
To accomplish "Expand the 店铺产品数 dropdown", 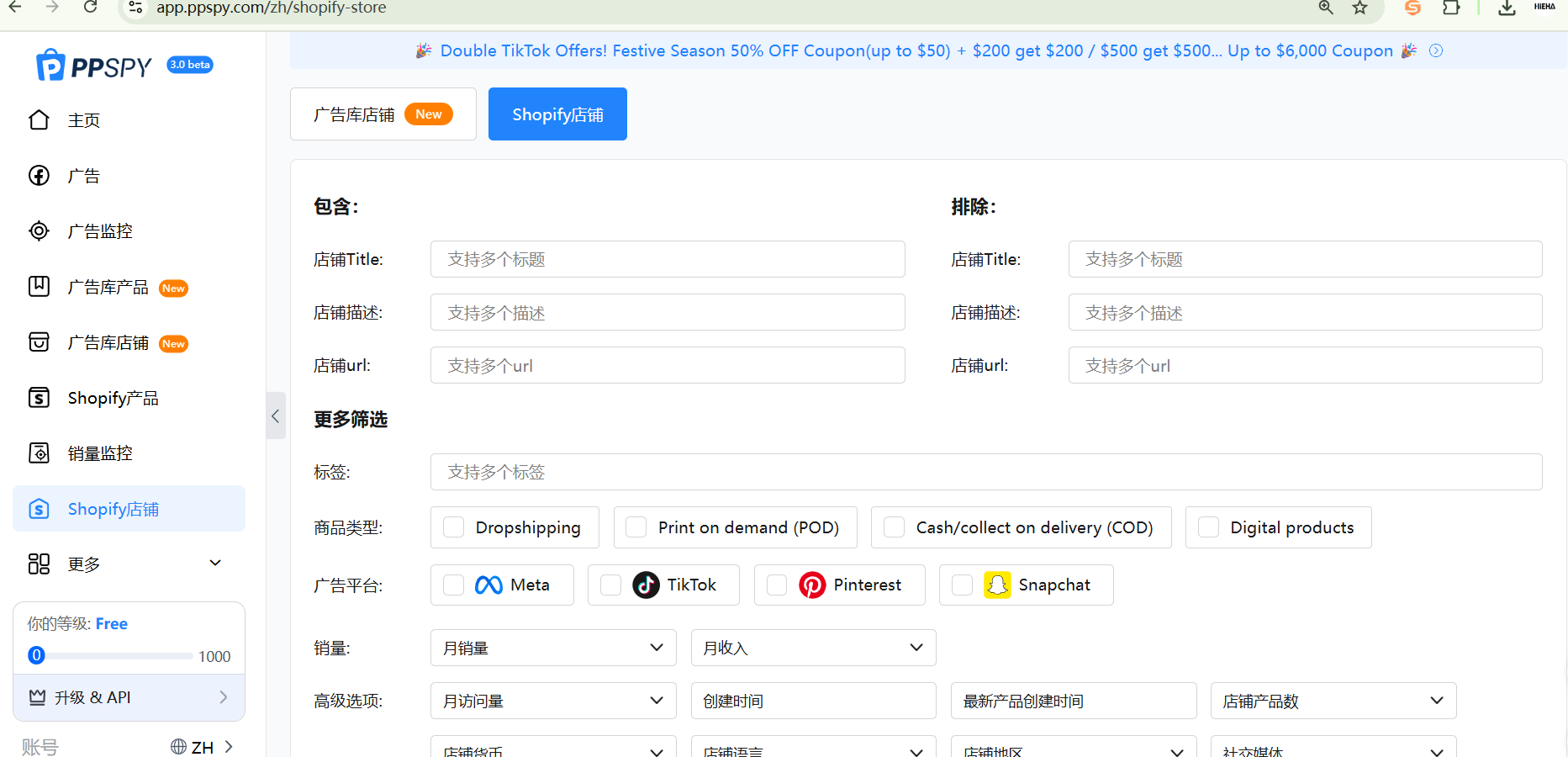I will click(x=1333, y=701).
